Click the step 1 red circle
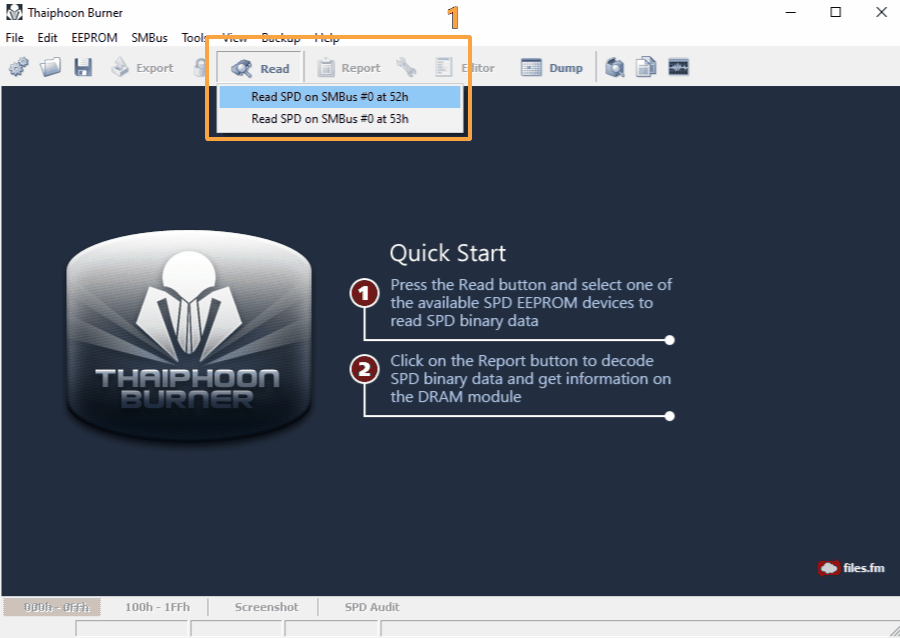Viewport: 900px width, 638px height. 364,294
